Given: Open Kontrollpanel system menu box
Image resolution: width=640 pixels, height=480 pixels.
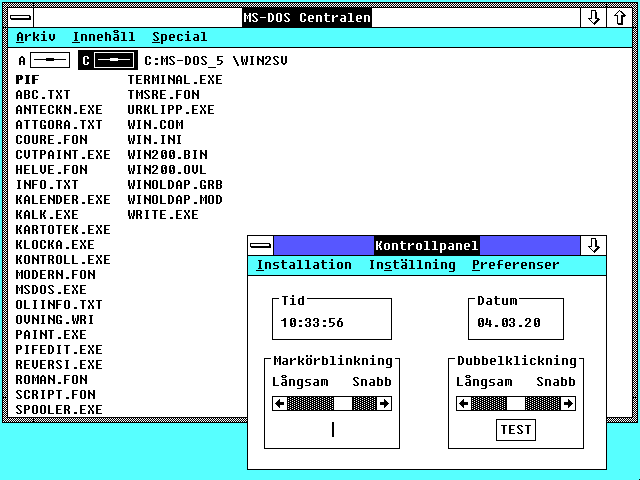Looking at the screenshot, I should (x=260, y=245).
